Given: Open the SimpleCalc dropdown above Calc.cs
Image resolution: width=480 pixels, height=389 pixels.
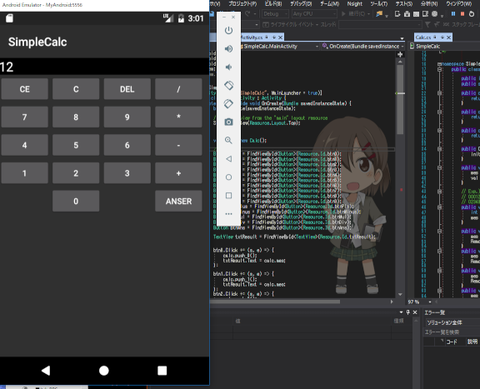Looking at the screenshot, I should [444, 46].
